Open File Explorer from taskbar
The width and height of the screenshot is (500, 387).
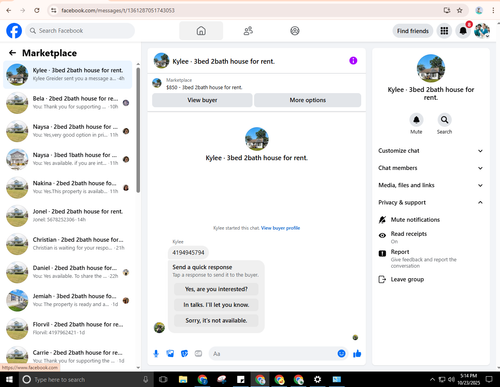click(183, 379)
